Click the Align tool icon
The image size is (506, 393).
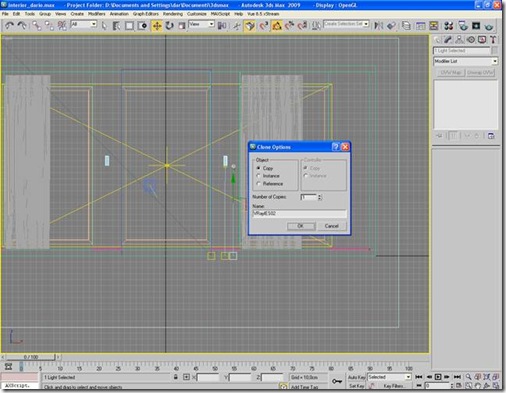point(391,26)
